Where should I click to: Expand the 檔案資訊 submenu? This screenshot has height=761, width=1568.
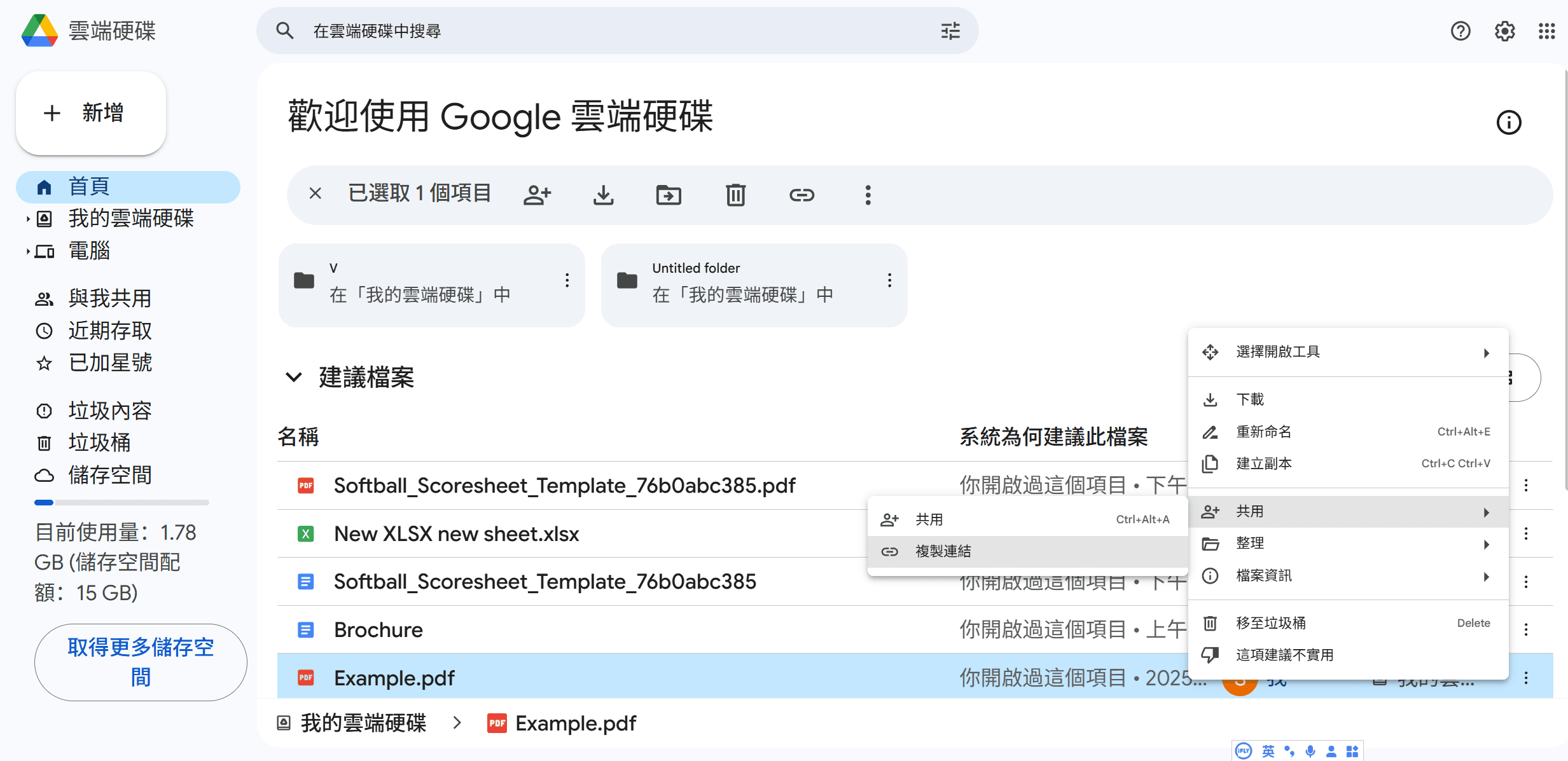coord(1487,577)
